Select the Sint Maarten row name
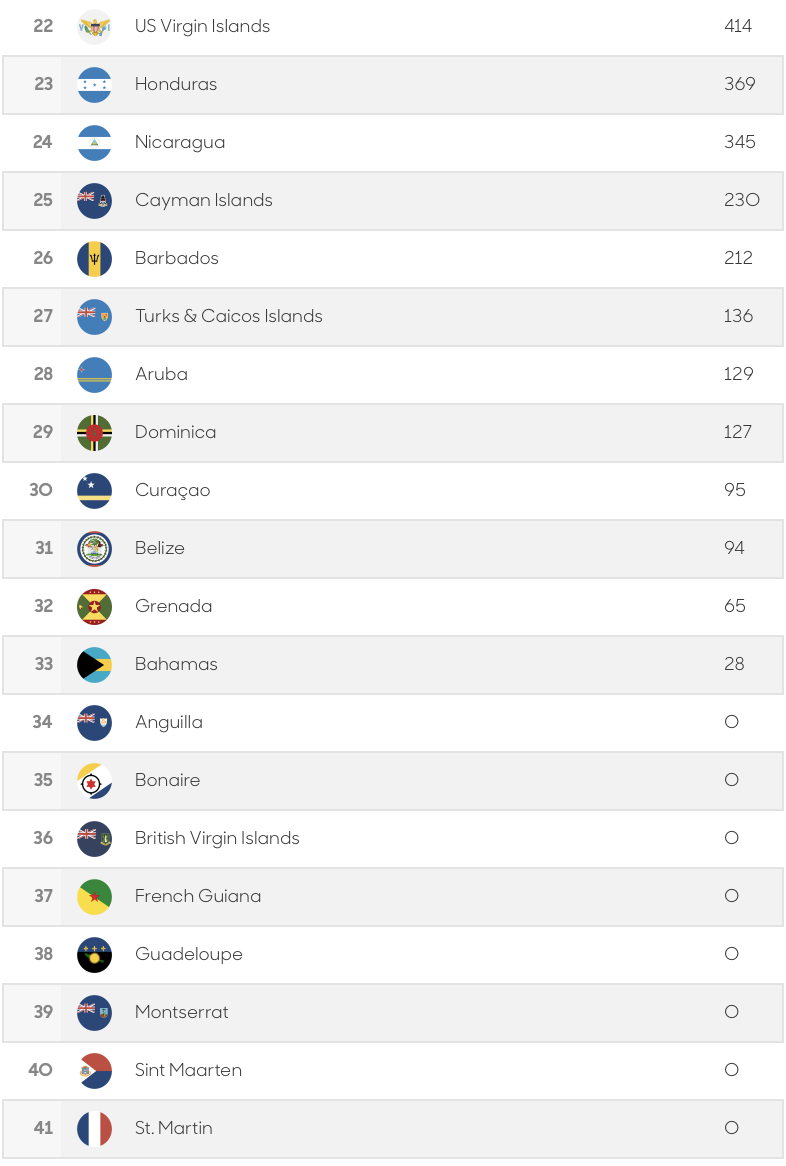Image resolution: width=786 pixels, height=1166 pixels. click(188, 1070)
